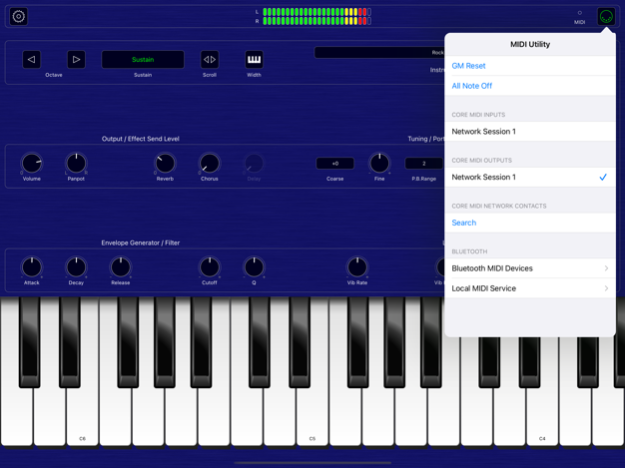
Task: Play the white key labeled C6
Action: coord(82,419)
